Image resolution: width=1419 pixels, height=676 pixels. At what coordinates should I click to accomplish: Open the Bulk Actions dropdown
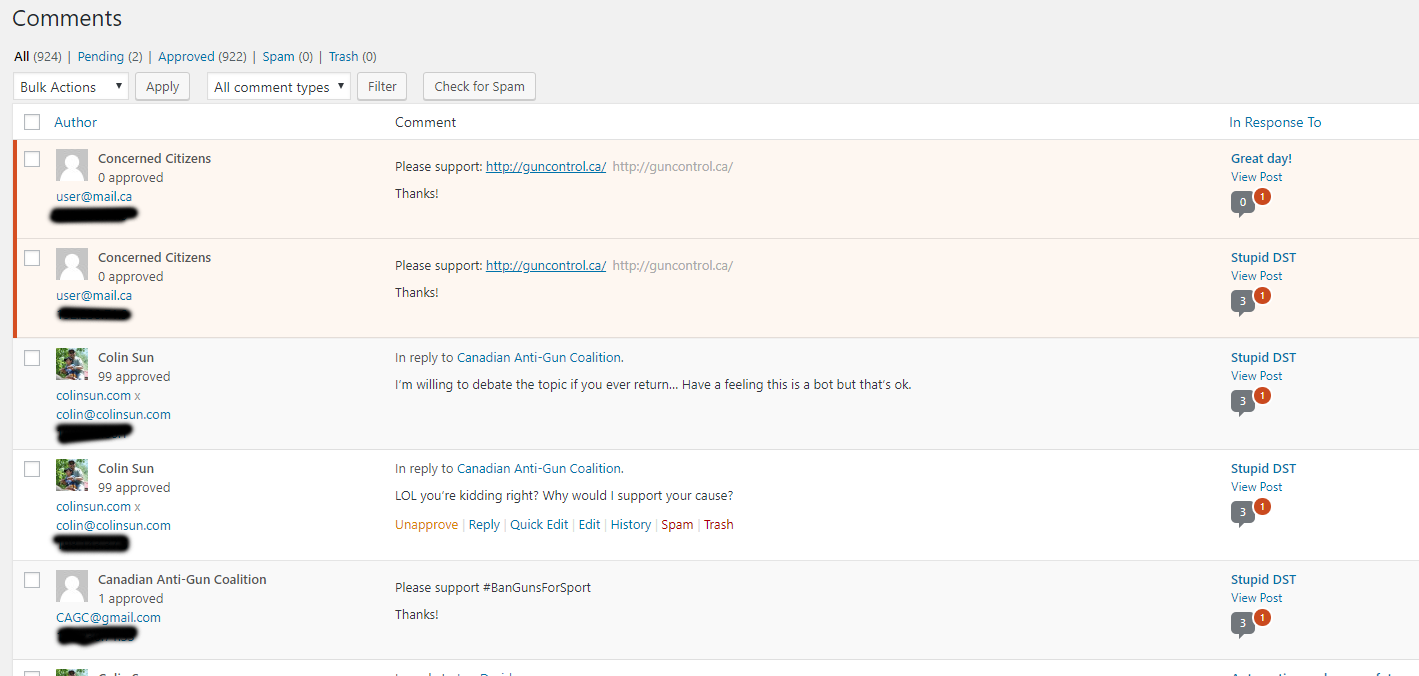71,87
